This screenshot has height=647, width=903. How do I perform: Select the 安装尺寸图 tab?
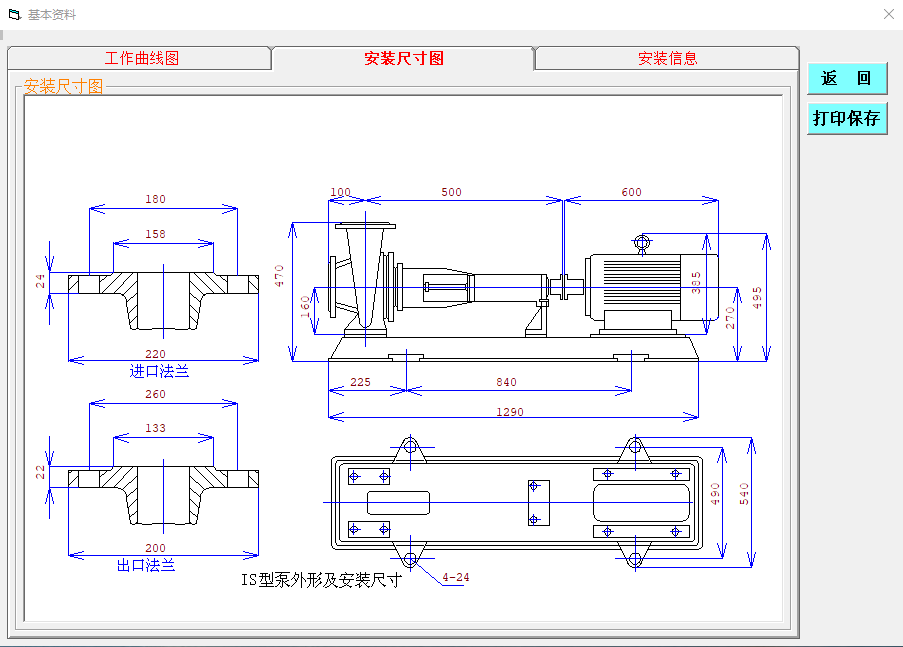point(403,58)
